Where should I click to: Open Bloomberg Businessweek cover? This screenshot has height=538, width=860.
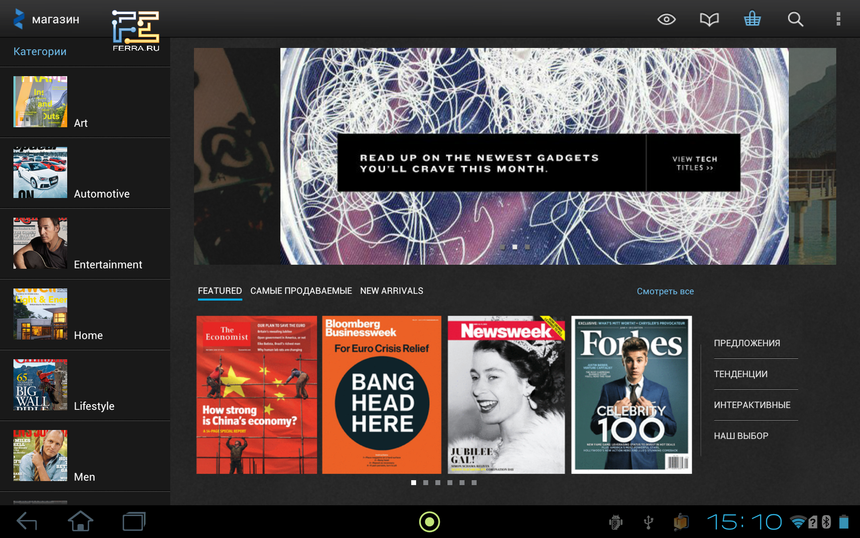(x=382, y=395)
